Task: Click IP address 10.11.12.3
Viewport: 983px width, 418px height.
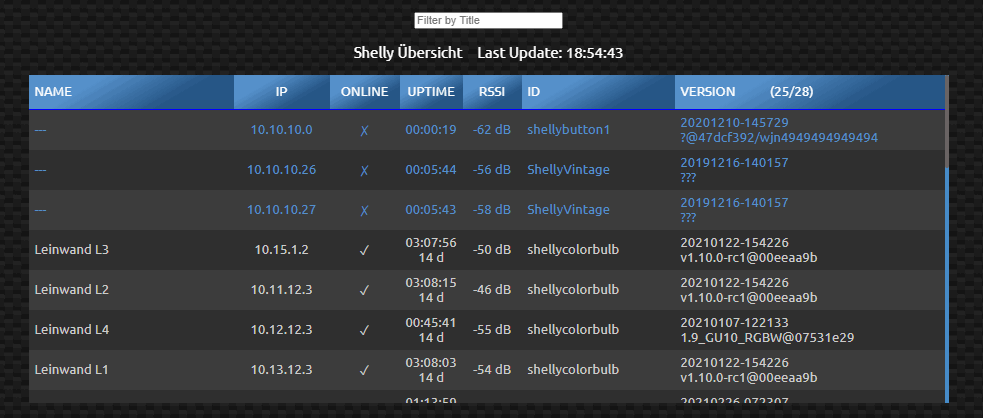Action: (x=281, y=290)
